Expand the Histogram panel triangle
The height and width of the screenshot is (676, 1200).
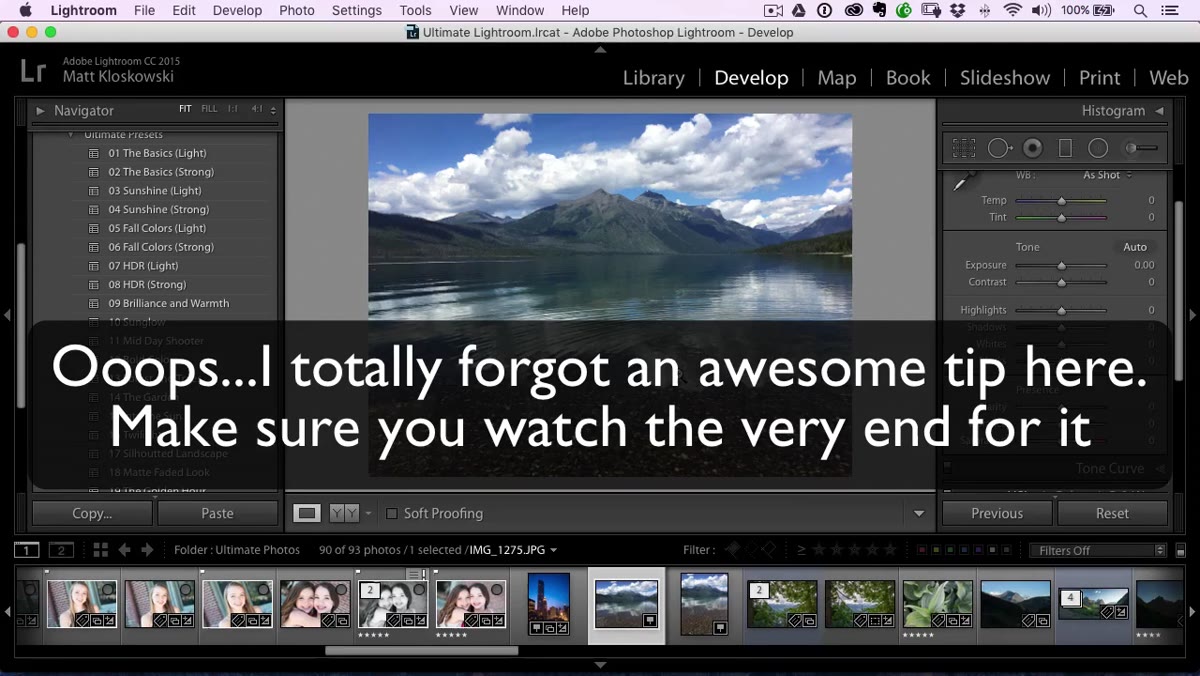[1159, 111]
